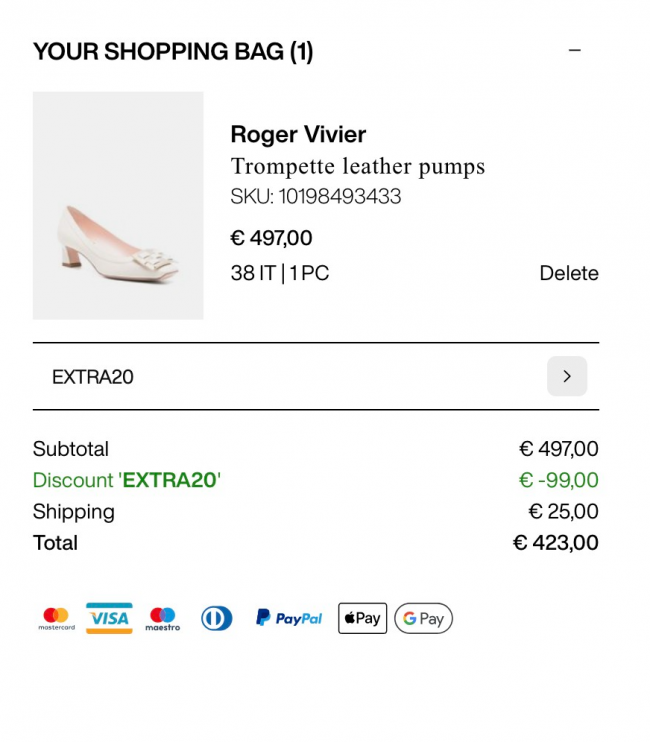Choose the PayPal payment logo
The height and width of the screenshot is (742, 650).
pyautogui.click(x=289, y=618)
